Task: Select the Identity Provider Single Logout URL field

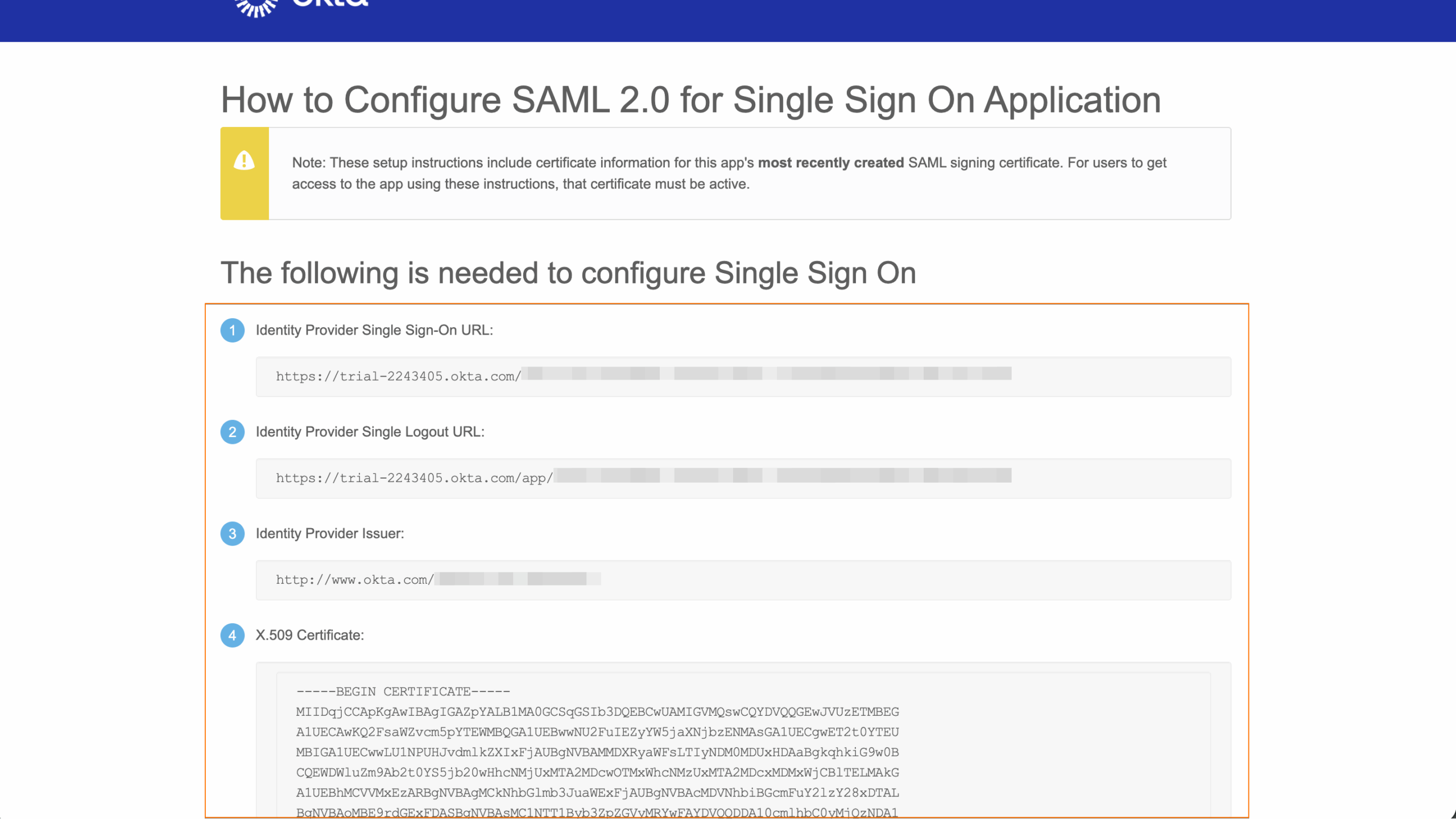Action: point(739,479)
